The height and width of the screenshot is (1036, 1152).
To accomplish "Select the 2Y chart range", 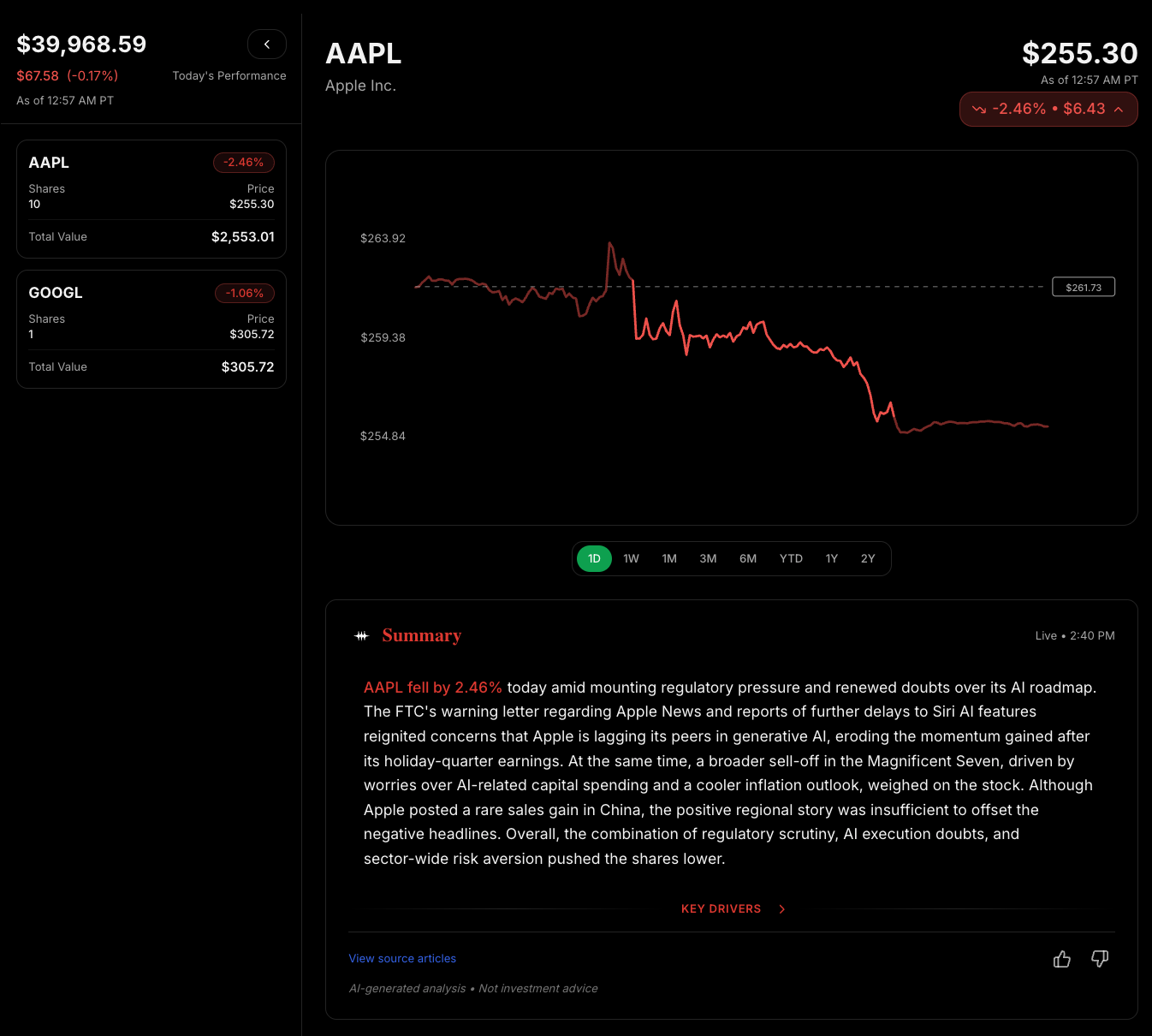I will 868,558.
